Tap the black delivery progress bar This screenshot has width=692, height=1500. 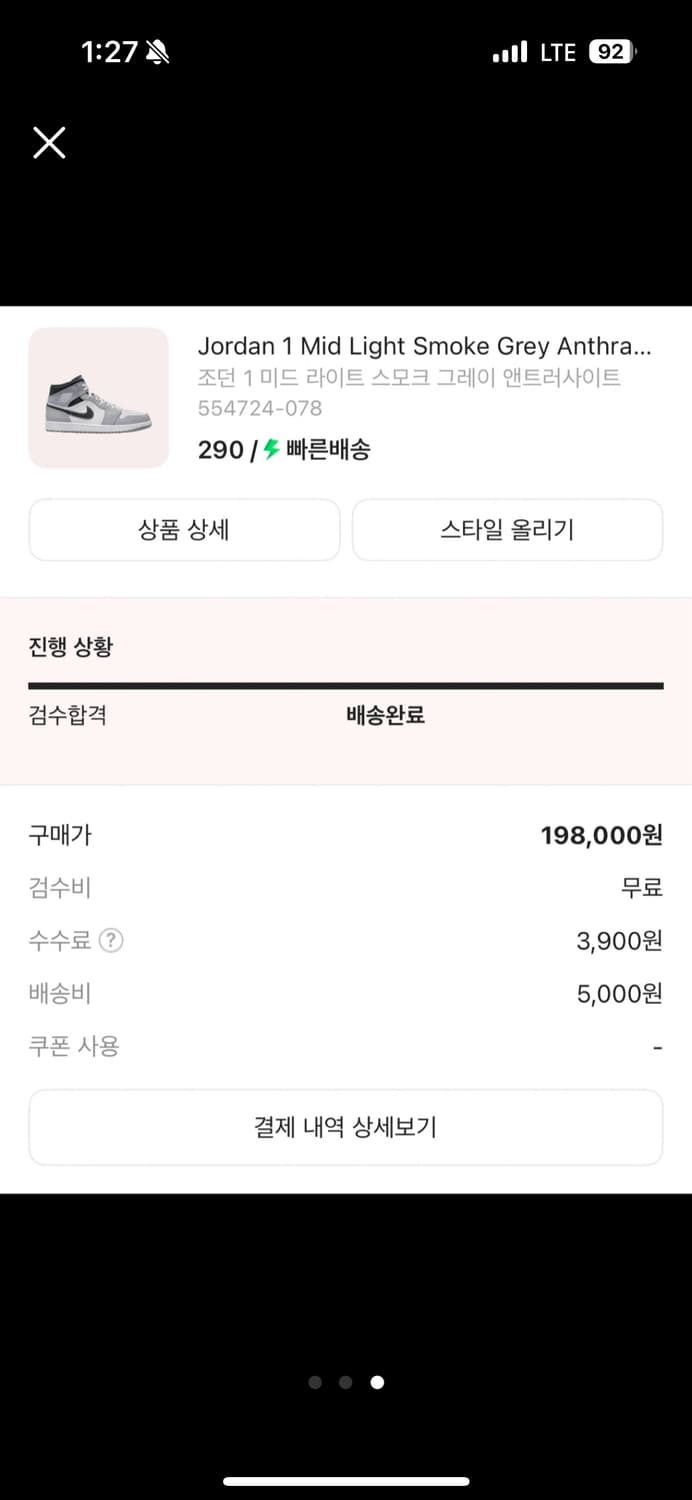point(346,686)
